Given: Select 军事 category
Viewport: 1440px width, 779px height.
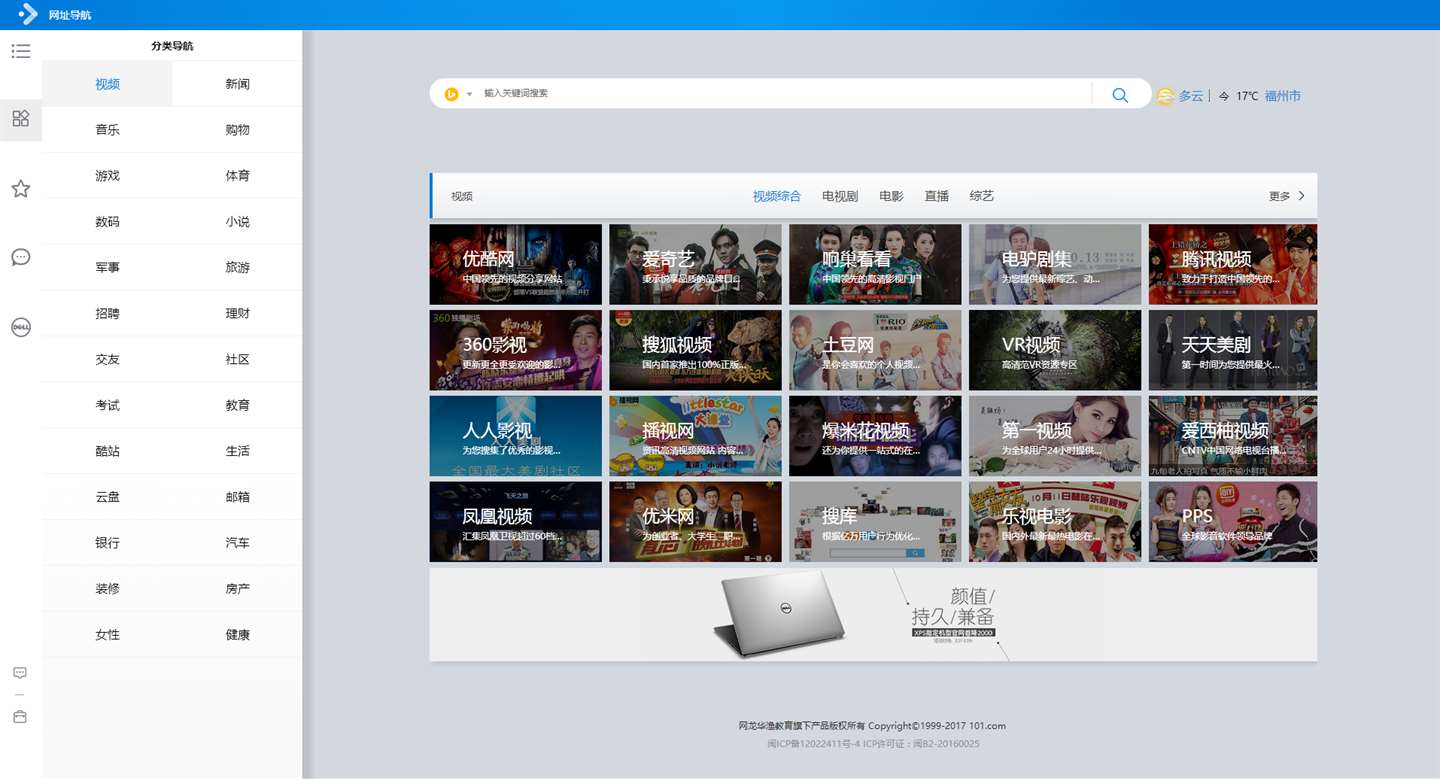Looking at the screenshot, I should click(x=107, y=268).
